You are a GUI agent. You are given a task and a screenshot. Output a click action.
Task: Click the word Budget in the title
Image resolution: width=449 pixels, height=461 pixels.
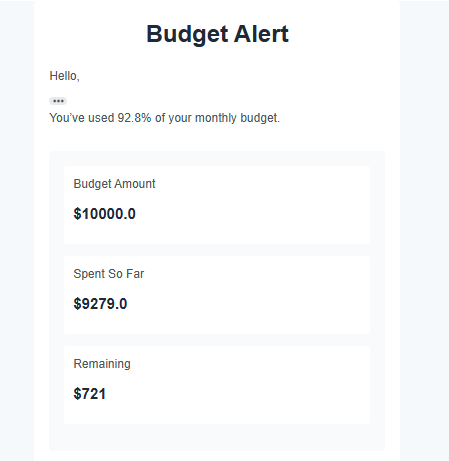(x=187, y=34)
